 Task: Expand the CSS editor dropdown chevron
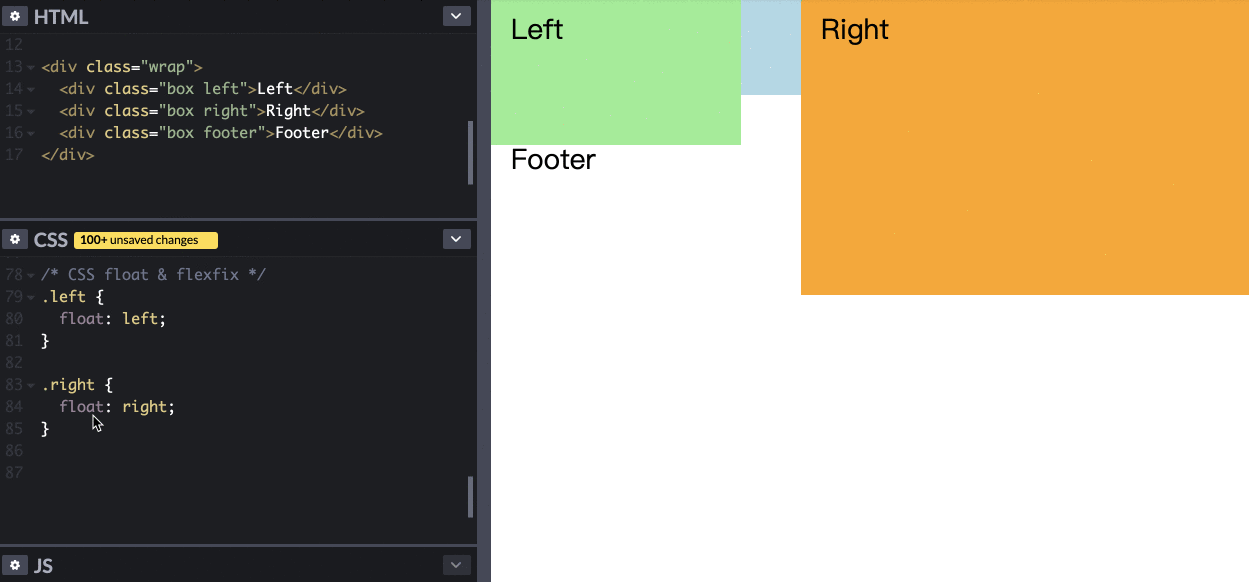[x=456, y=239]
